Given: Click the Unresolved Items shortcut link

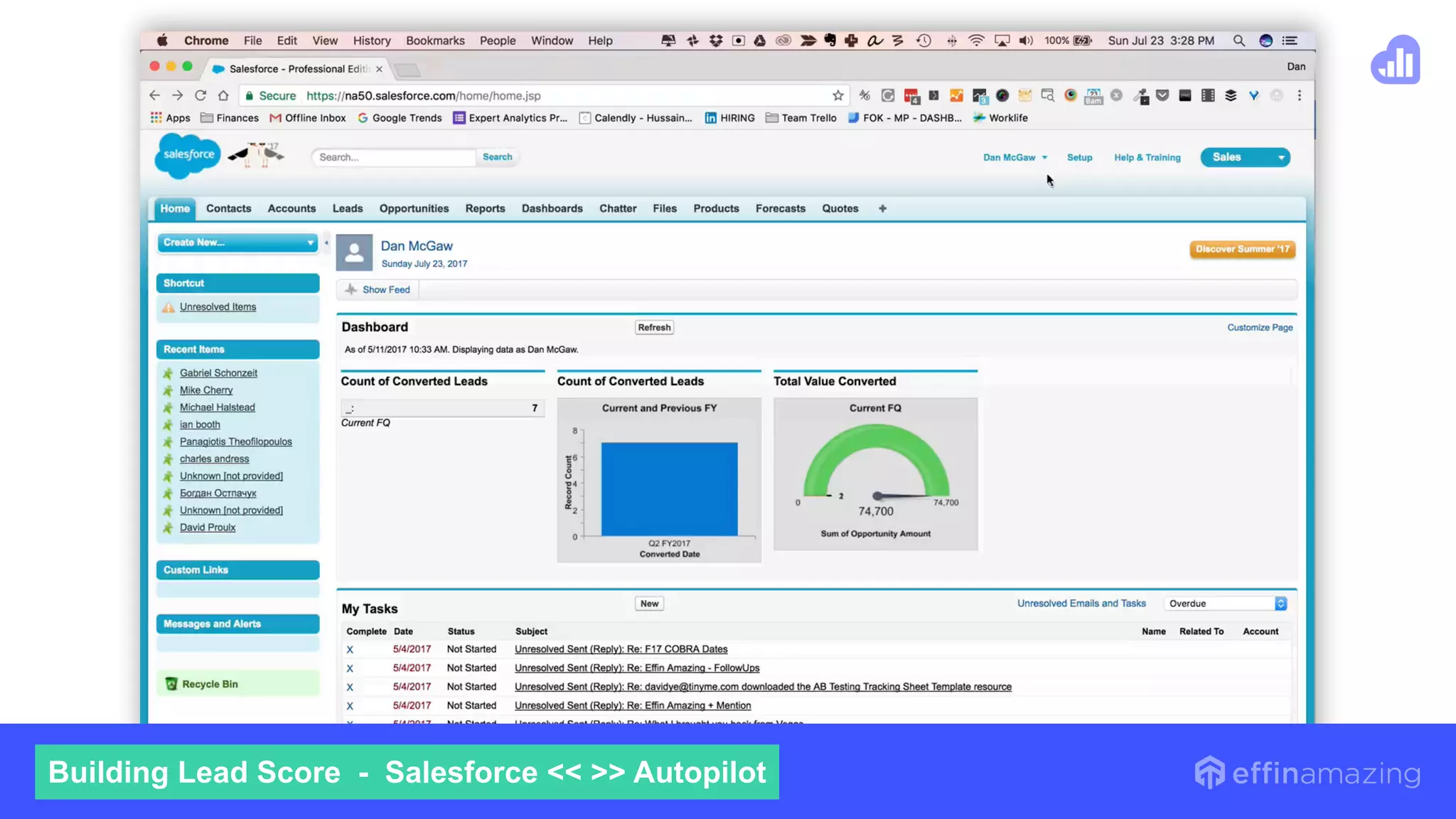Looking at the screenshot, I should [x=218, y=307].
